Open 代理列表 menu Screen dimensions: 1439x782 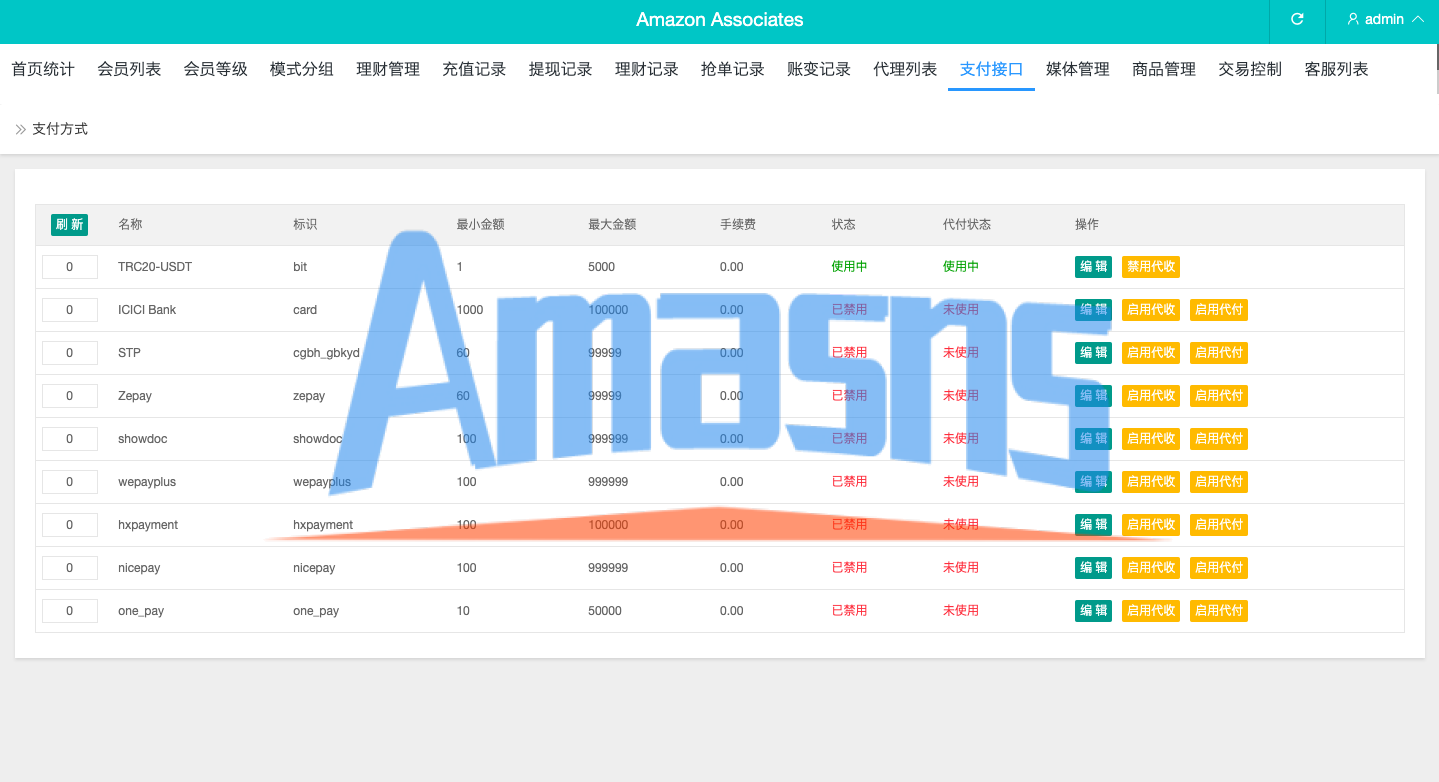click(x=905, y=69)
